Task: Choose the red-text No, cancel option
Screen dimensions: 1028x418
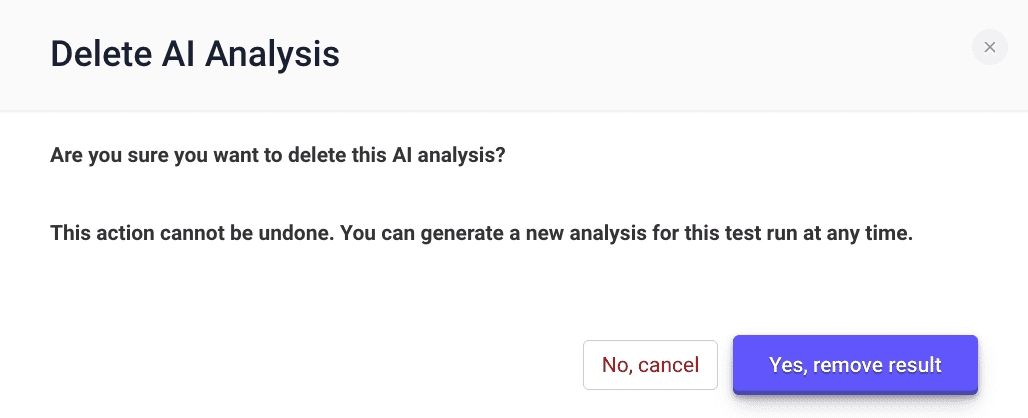Action: 650,365
